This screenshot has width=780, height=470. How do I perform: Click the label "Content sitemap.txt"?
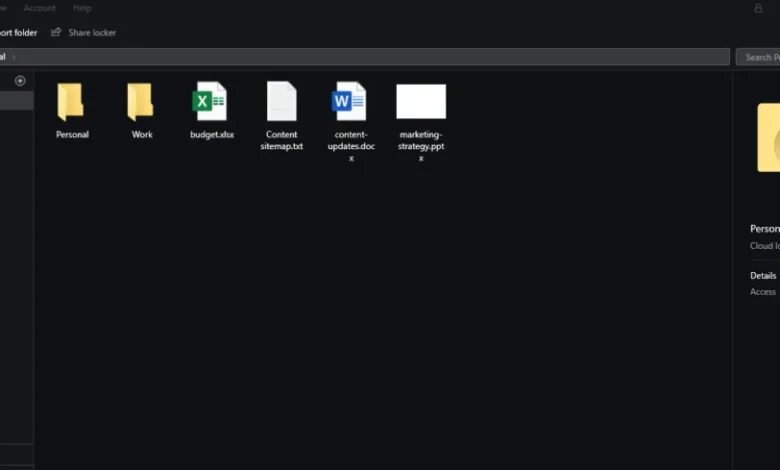pyautogui.click(x=282, y=140)
